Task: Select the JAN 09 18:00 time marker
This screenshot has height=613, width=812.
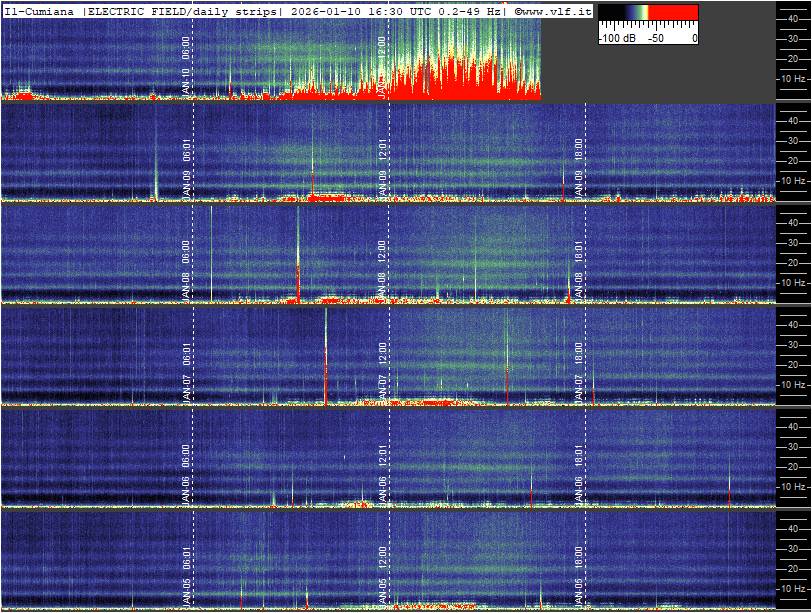Action: click(578, 168)
